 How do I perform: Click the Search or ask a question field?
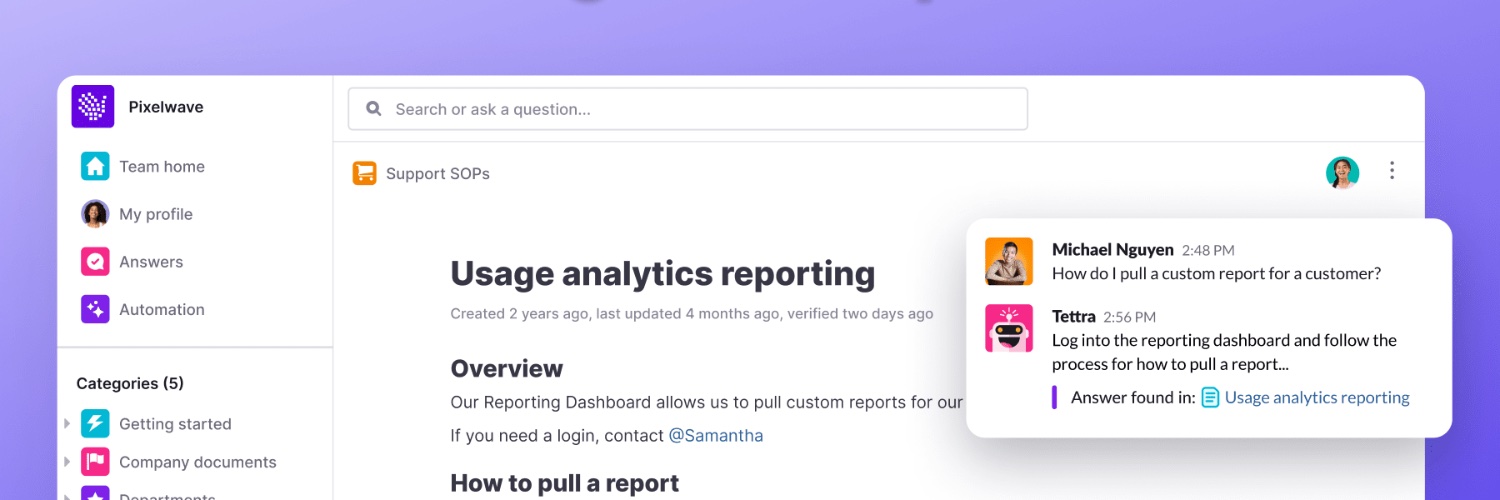click(x=688, y=109)
